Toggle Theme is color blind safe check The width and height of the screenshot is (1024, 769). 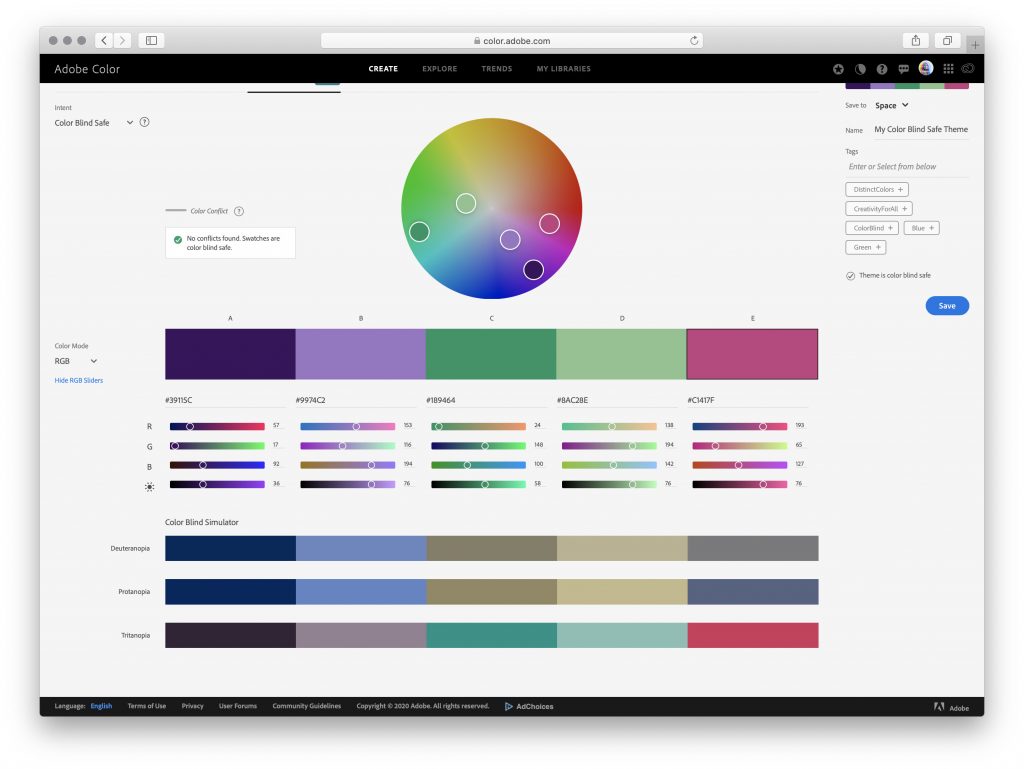click(x=850, y=275)
